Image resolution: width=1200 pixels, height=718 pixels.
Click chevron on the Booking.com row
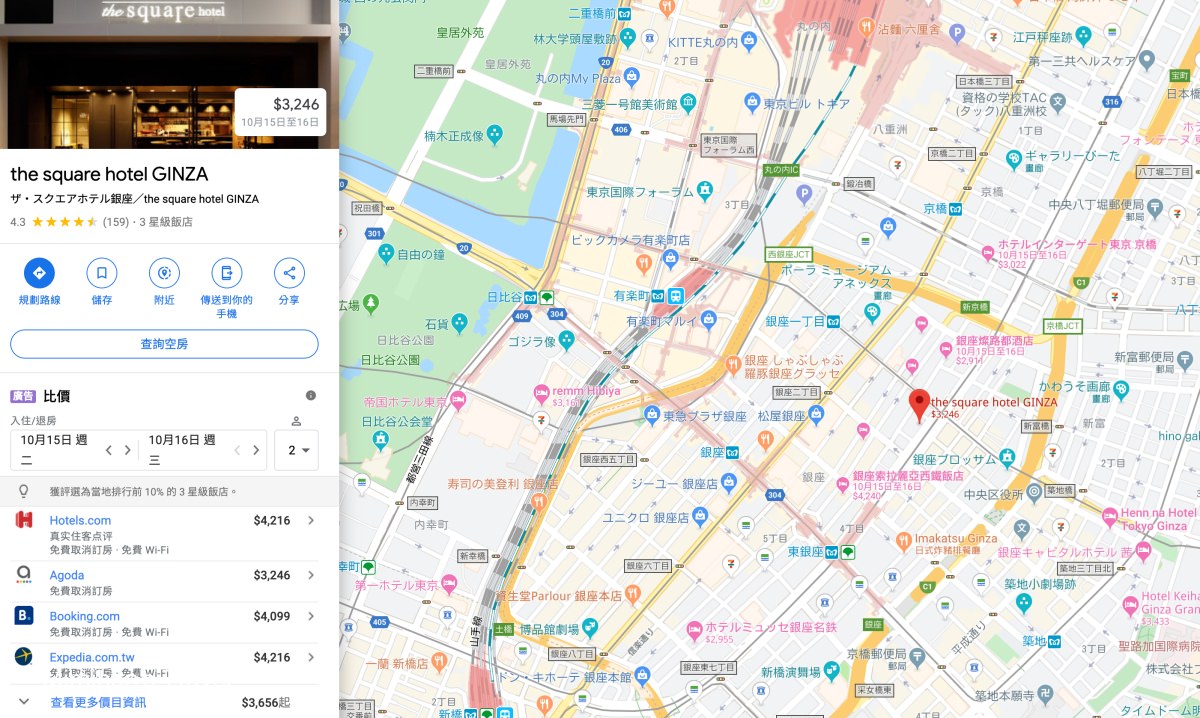pos(311,616)
